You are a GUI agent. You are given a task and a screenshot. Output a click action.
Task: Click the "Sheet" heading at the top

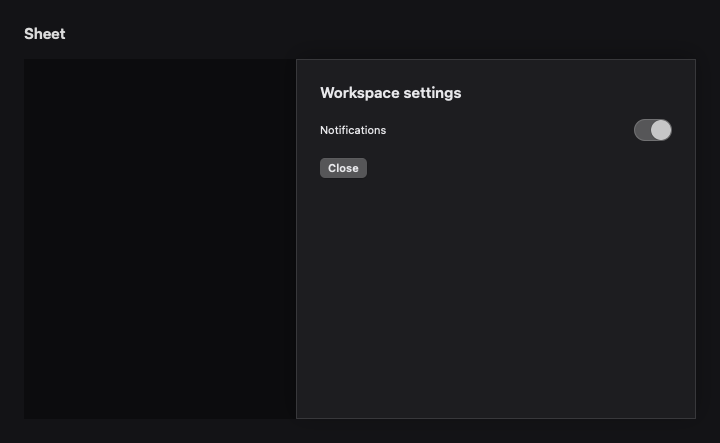[45, 34]
